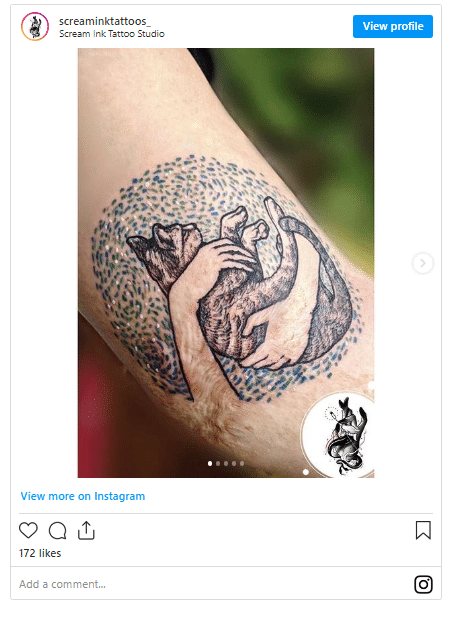Open the View more on Instagram link
Screen dimensions: 459x620
point(83,496)
